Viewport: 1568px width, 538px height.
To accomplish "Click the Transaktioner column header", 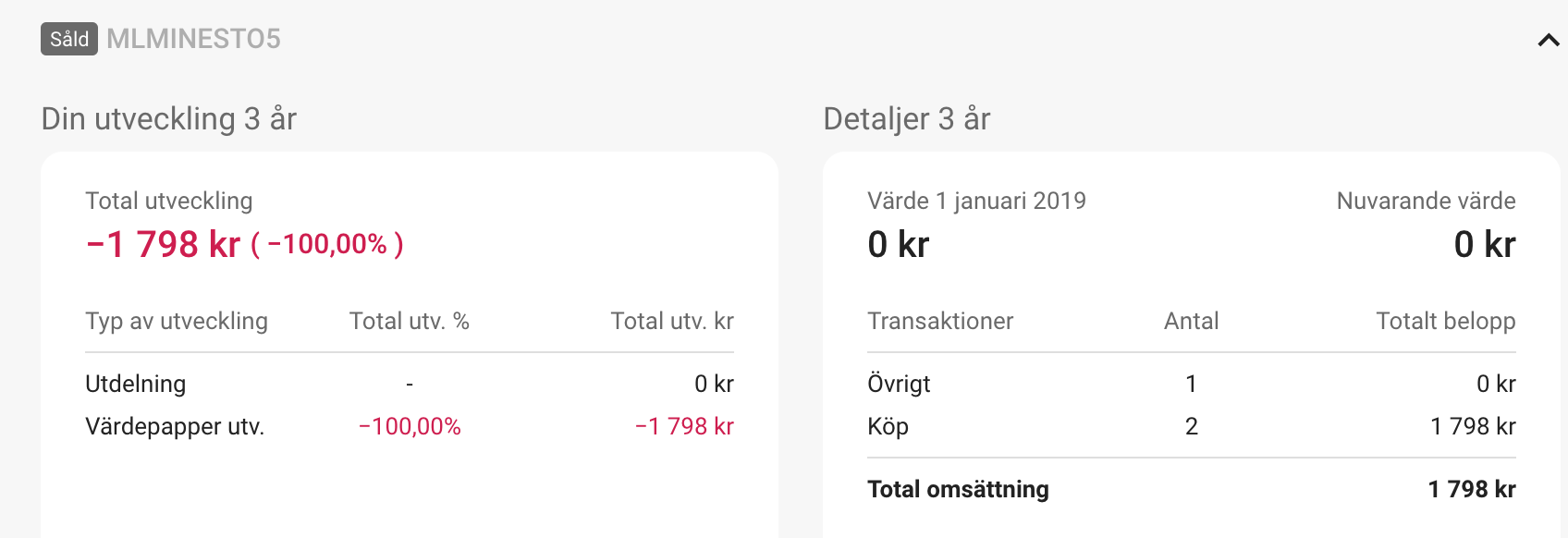I will click(940, 321).
